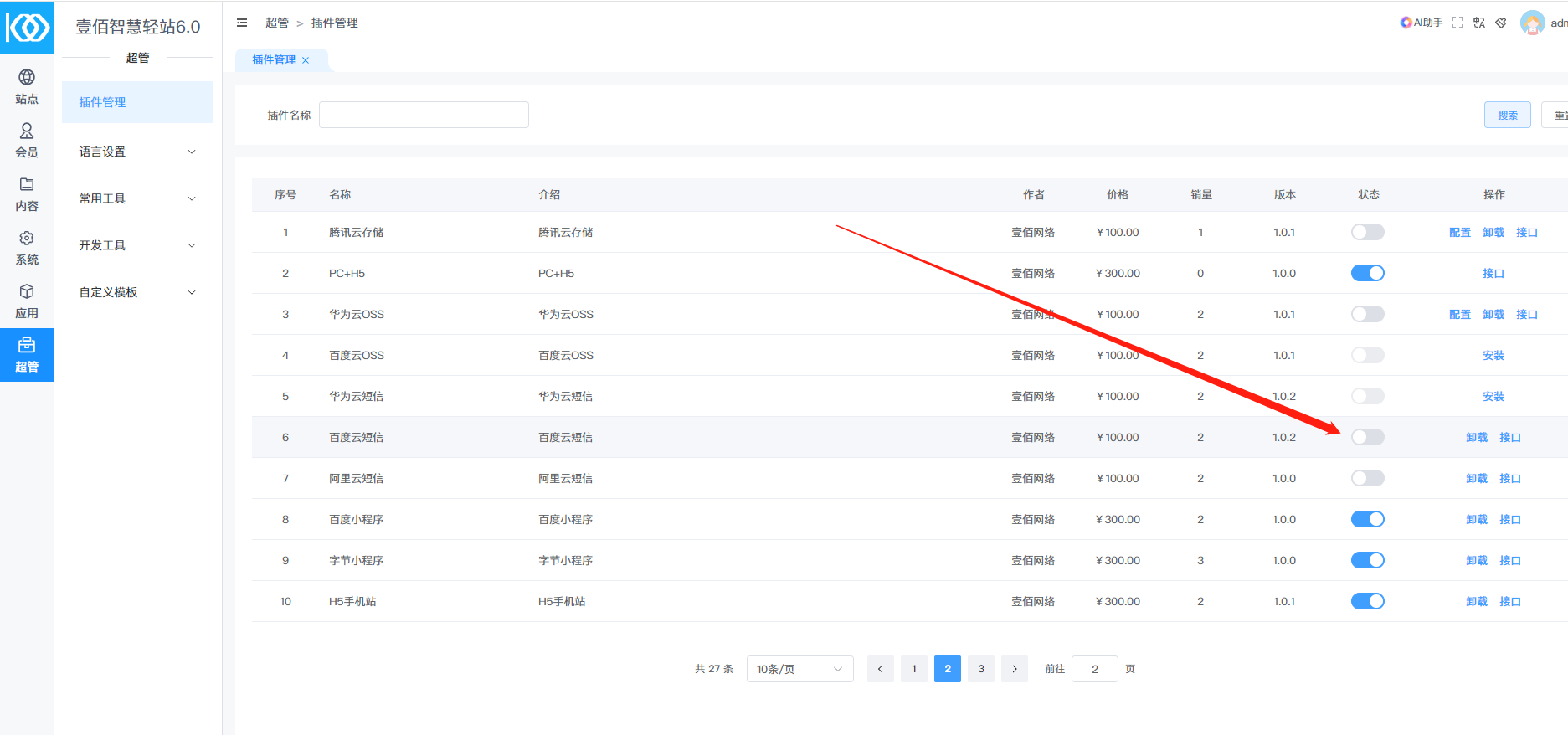Open the 应用 apps section
The height and width of the screenshot is (735, 1568).
tap(27, 301)
